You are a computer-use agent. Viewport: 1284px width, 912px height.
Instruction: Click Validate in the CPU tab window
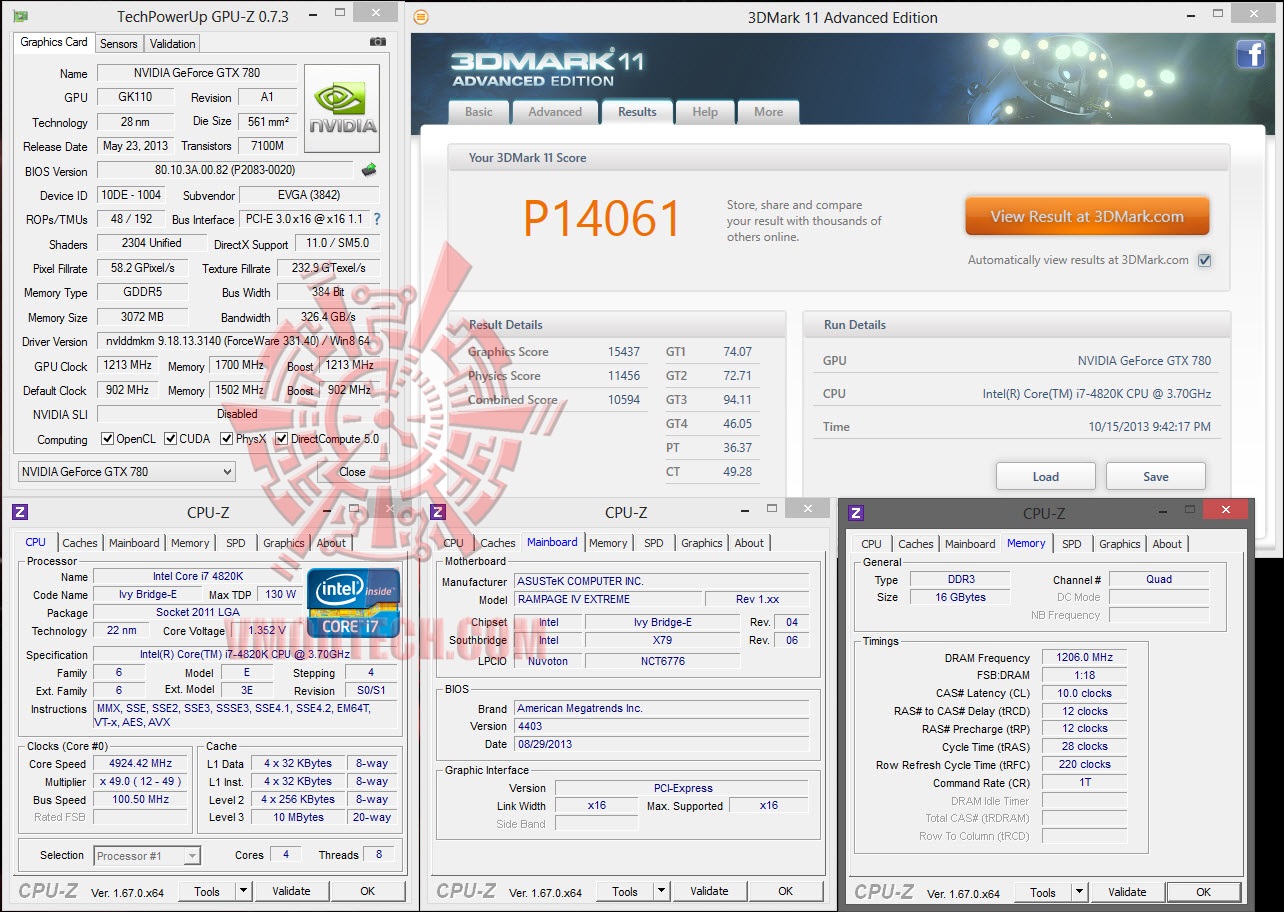[x=291, y=891]
